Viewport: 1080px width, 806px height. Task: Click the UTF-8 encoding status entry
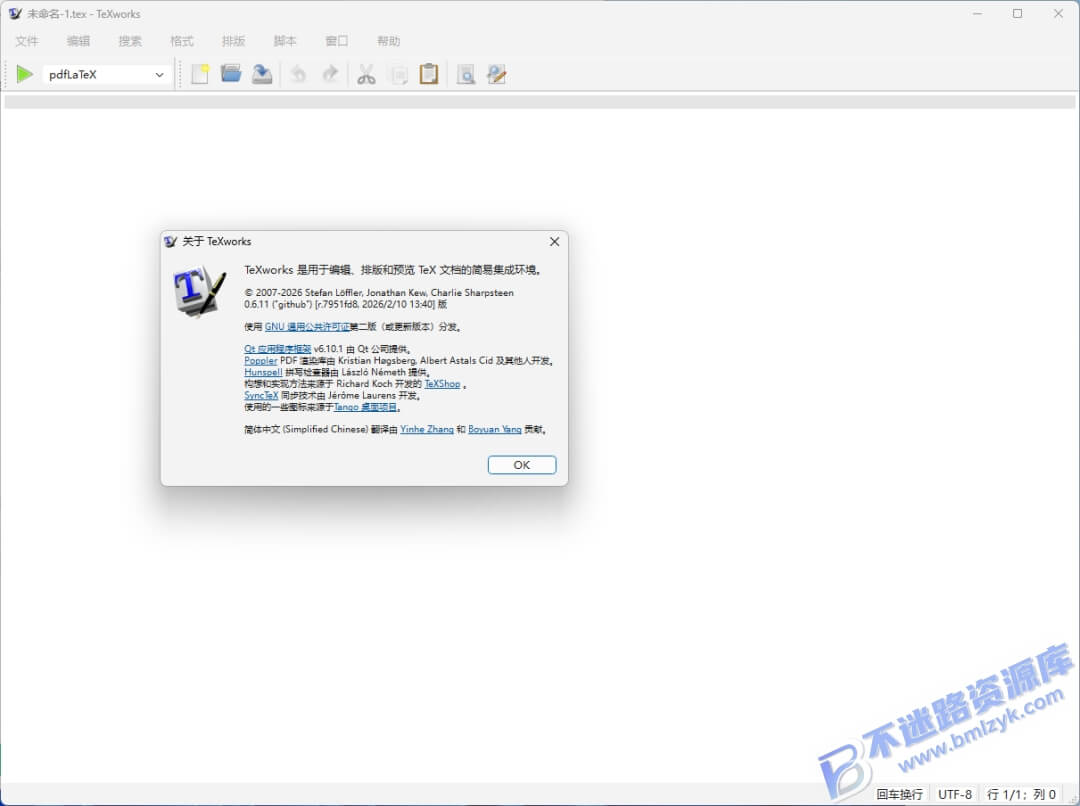pyautogui.click(x=955, y=794)
